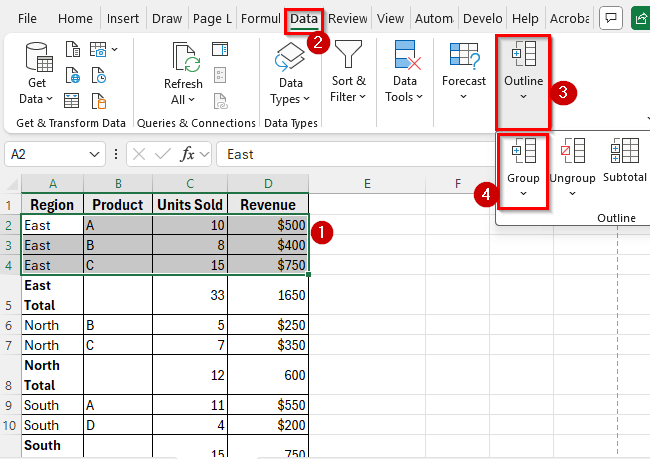This screenshot has height=459, width=650.
Task: Click the Region header cell
Action: [x=52, y=204]
